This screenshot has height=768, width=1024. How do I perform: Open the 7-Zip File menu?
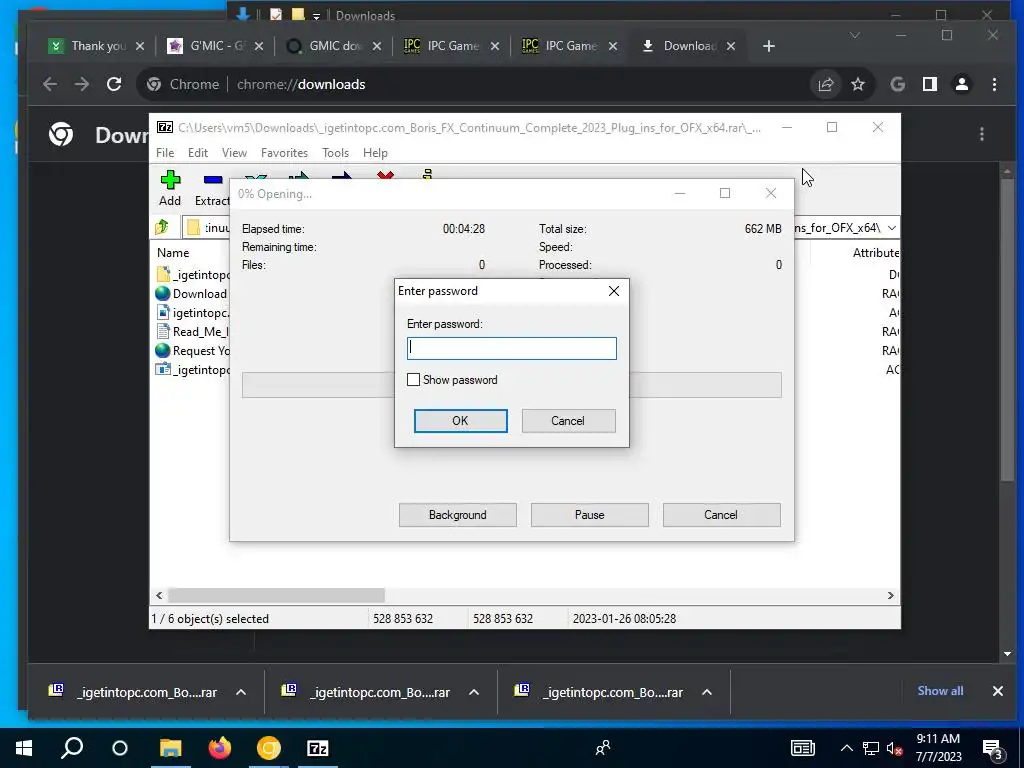pos(165,152)
